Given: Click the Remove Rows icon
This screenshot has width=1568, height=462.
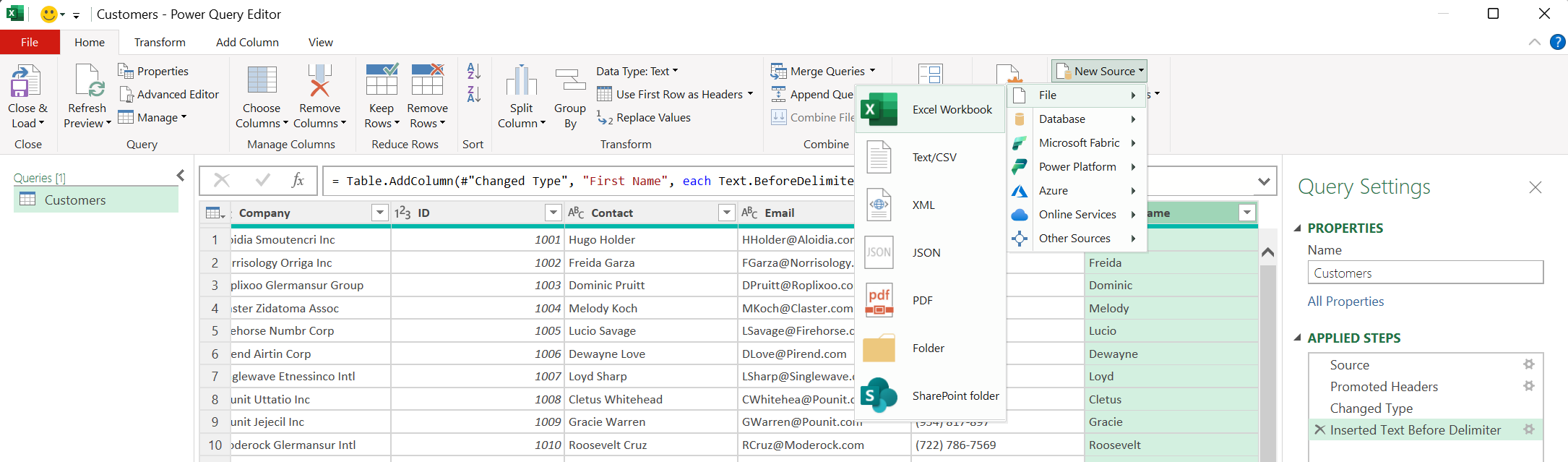Looking at the screenshot, I should click(x=428, y=80).
